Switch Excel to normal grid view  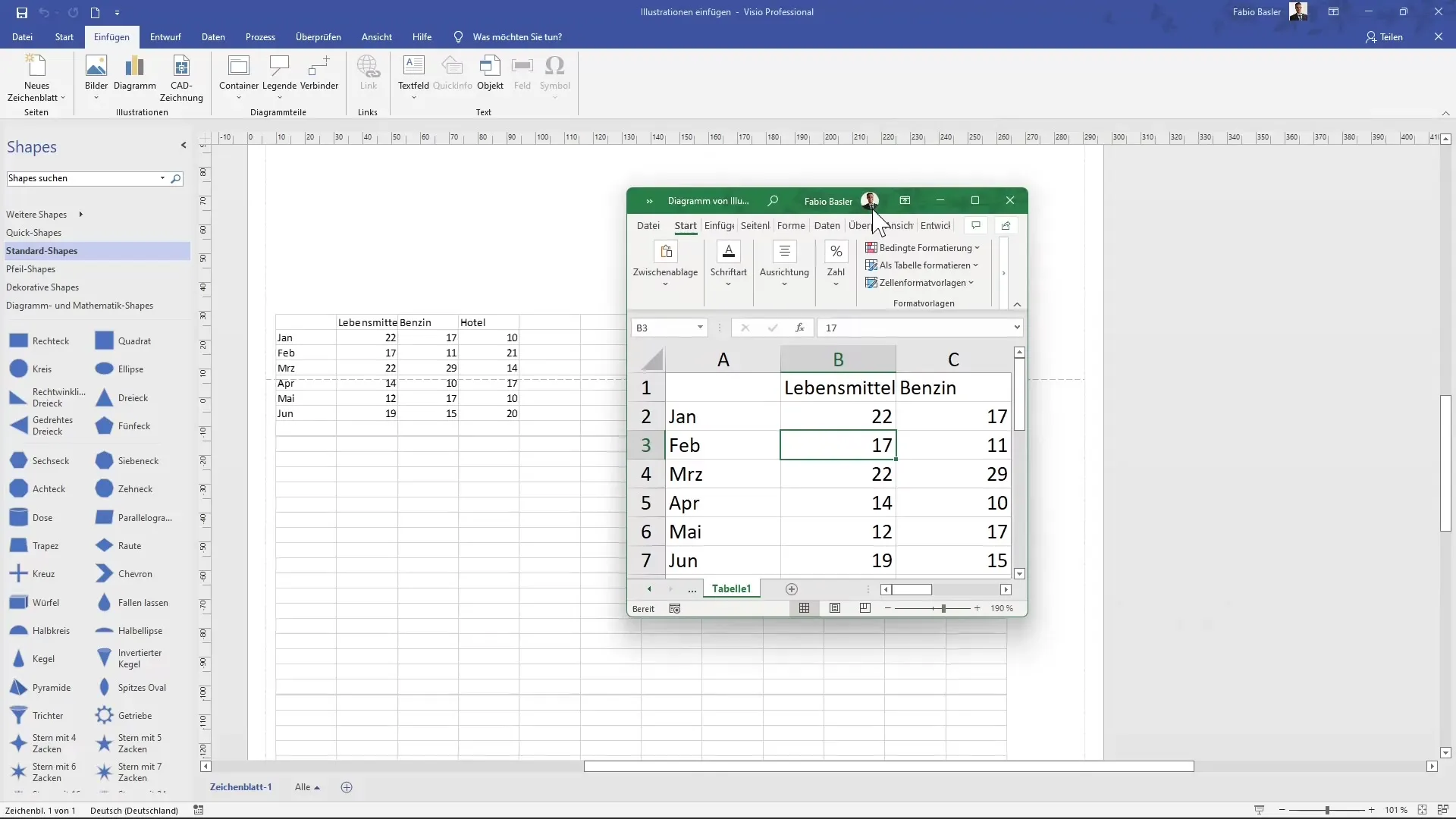point(805,608)
